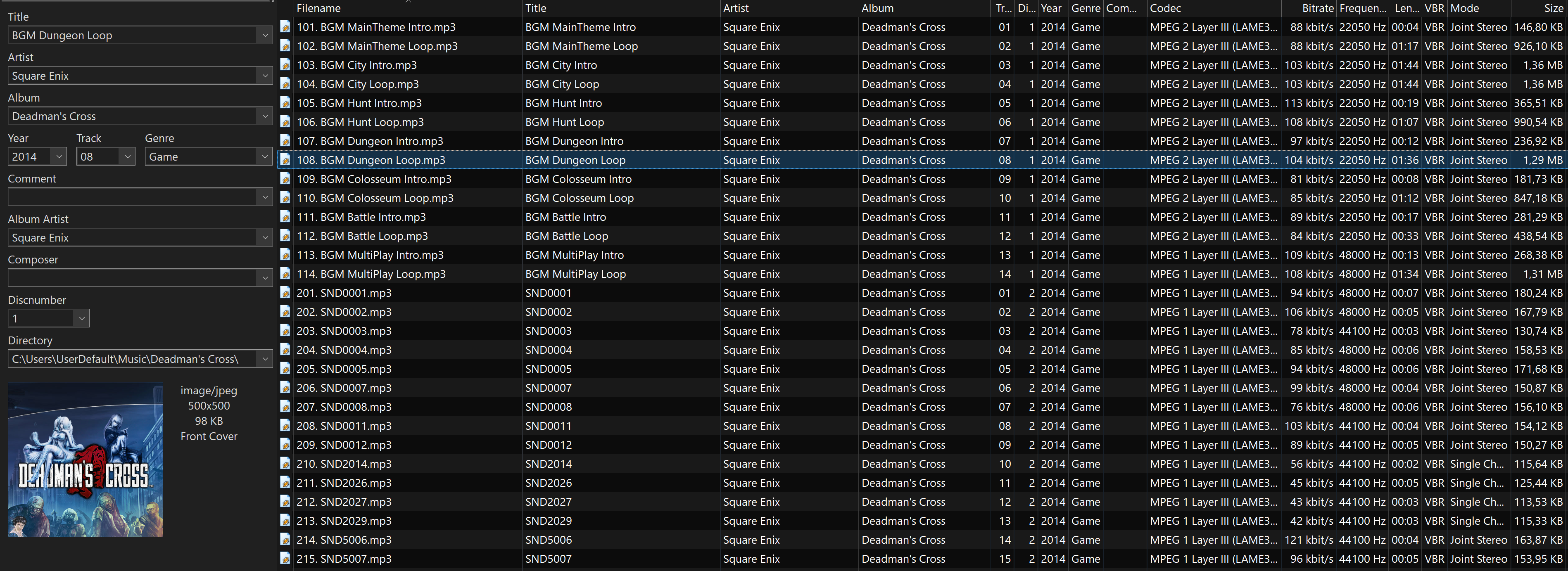This screenshot has height=571, width=1568.
Task: Open the Discnumber dropdown
Action: pos(81,319)
